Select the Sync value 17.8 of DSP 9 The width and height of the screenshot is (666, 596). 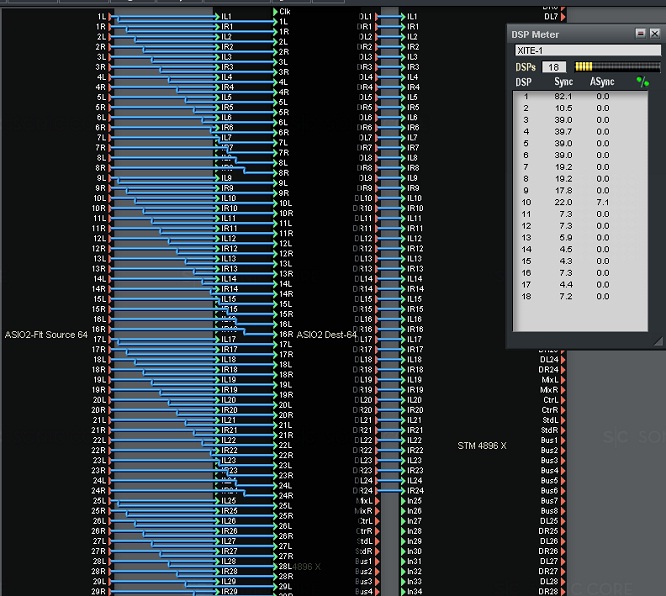pos(564,190)
